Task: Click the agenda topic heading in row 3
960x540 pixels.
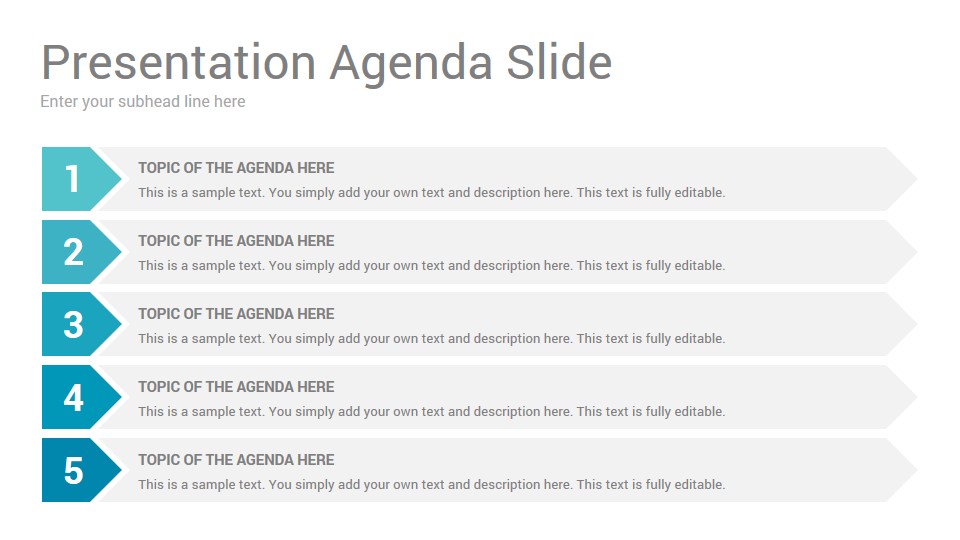Action: click(236, 313)
